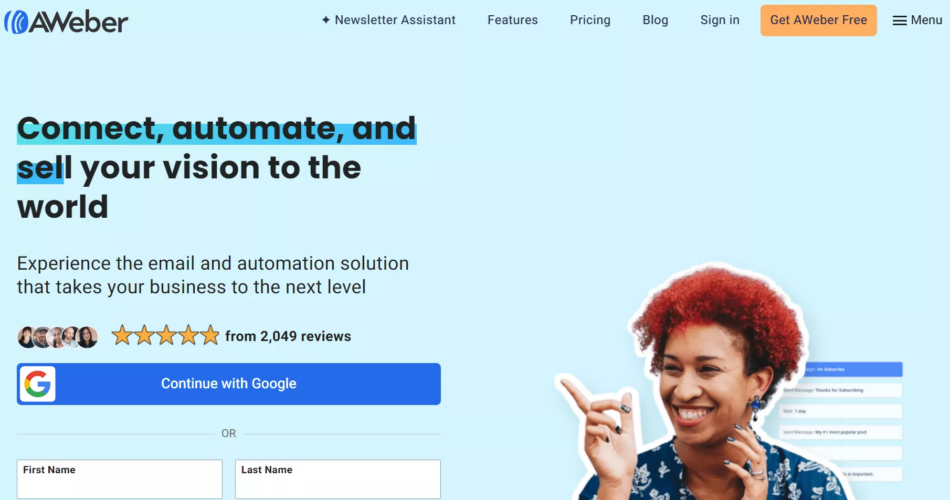Click the sparkle icon beside Newsletter Assistant
950x500 pixels.
coord(326,20)
